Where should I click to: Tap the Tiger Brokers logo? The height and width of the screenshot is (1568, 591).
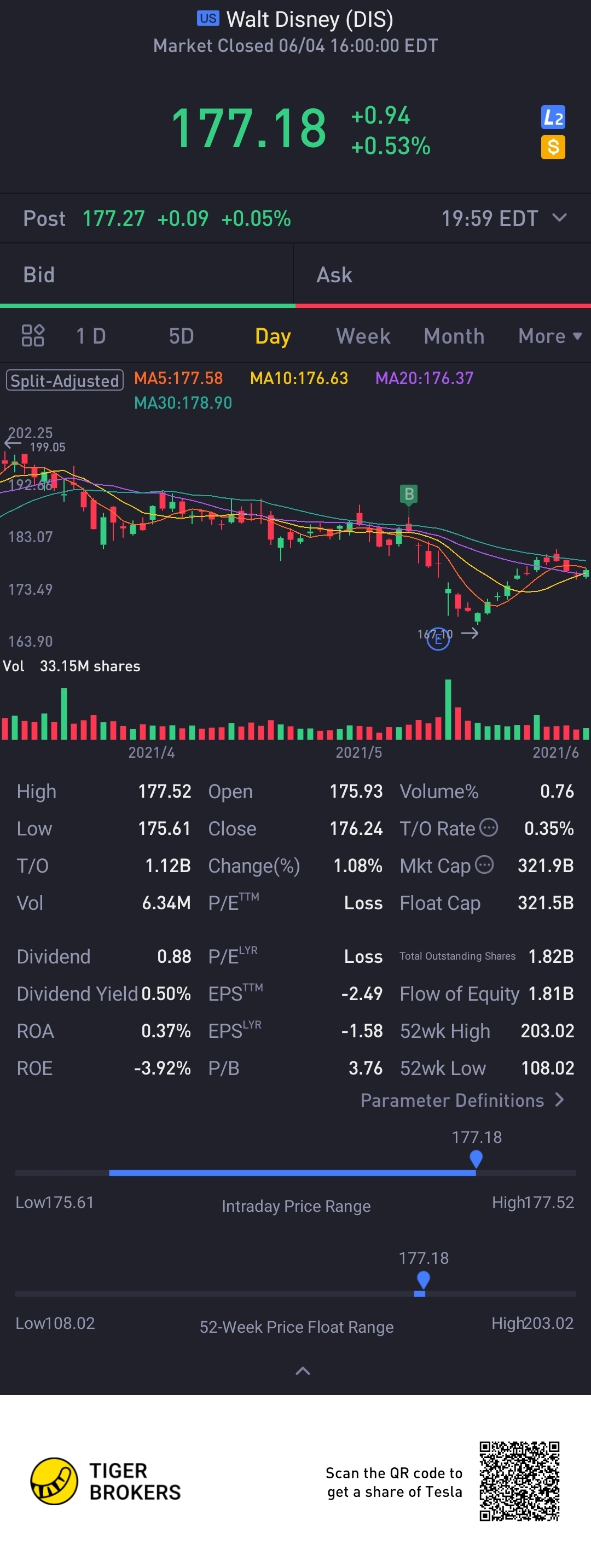tap(106, 1482)
